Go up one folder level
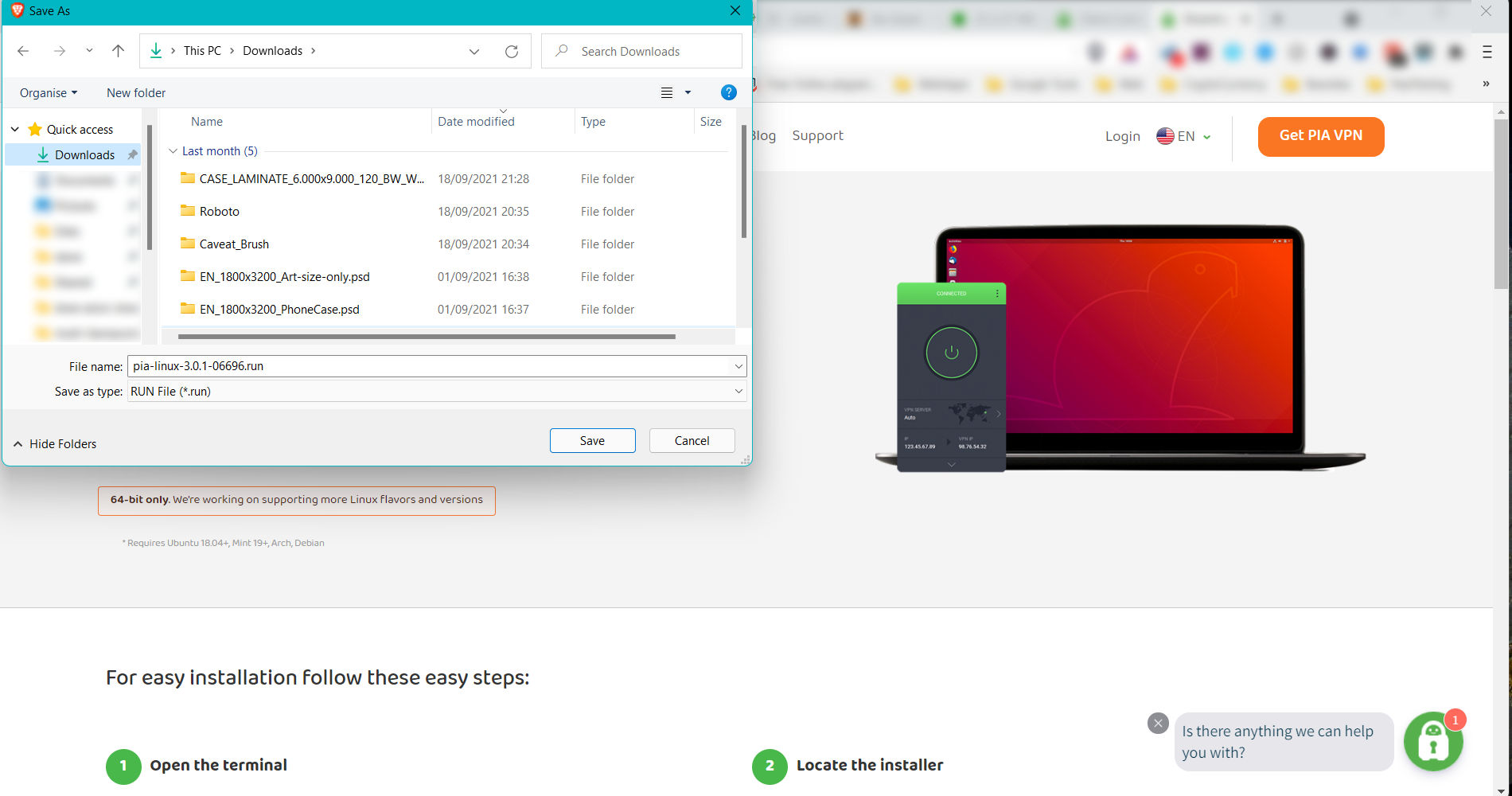The width and height of the screenshot is (1512, 796). (118, 51)
